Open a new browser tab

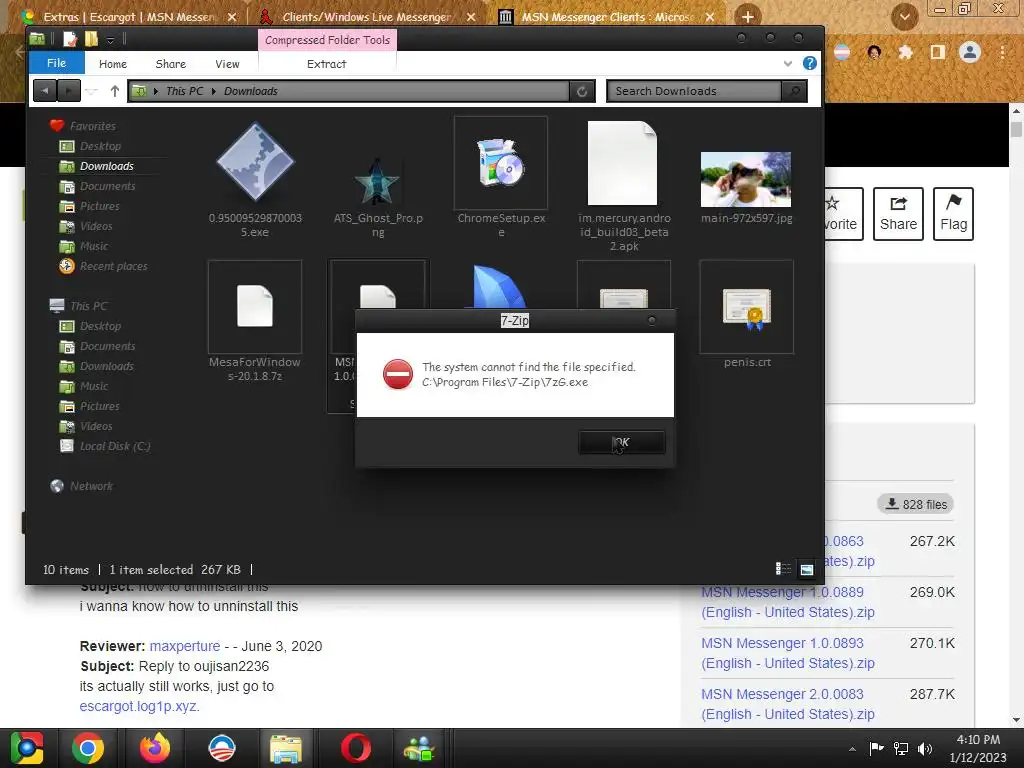748,17
